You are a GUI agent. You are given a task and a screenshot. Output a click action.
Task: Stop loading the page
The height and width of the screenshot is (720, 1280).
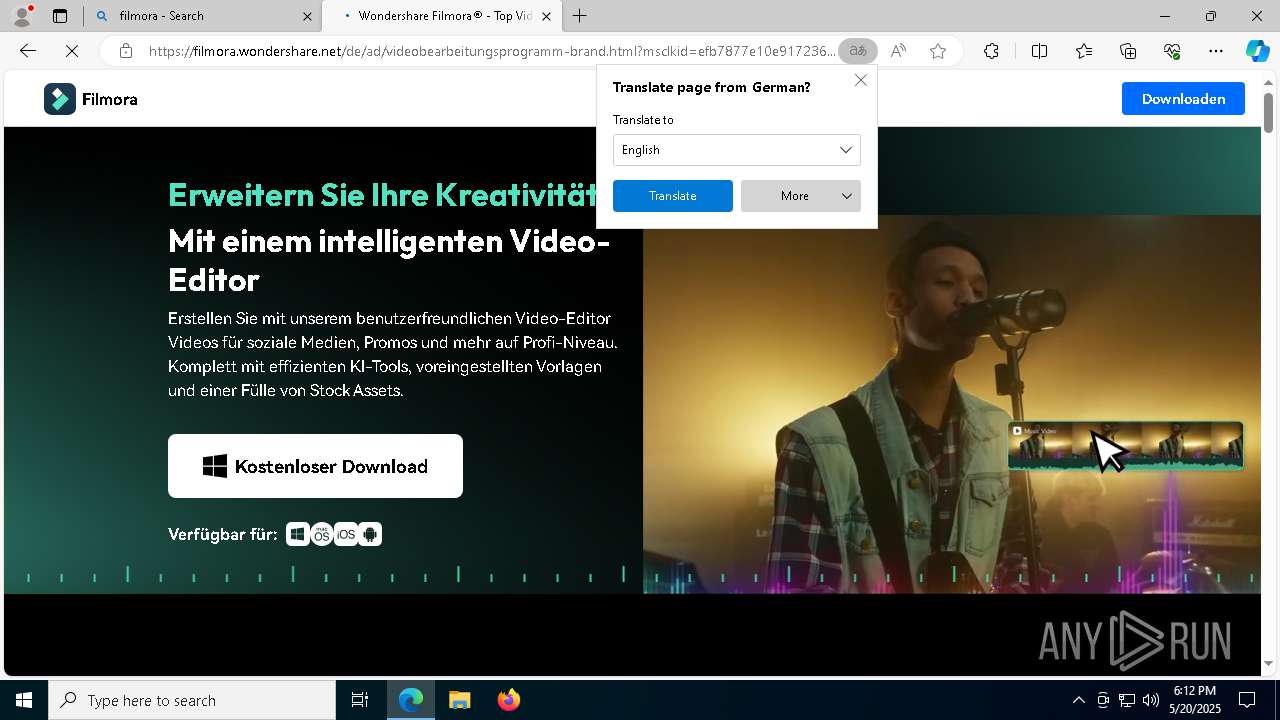[x=72, y=51]
